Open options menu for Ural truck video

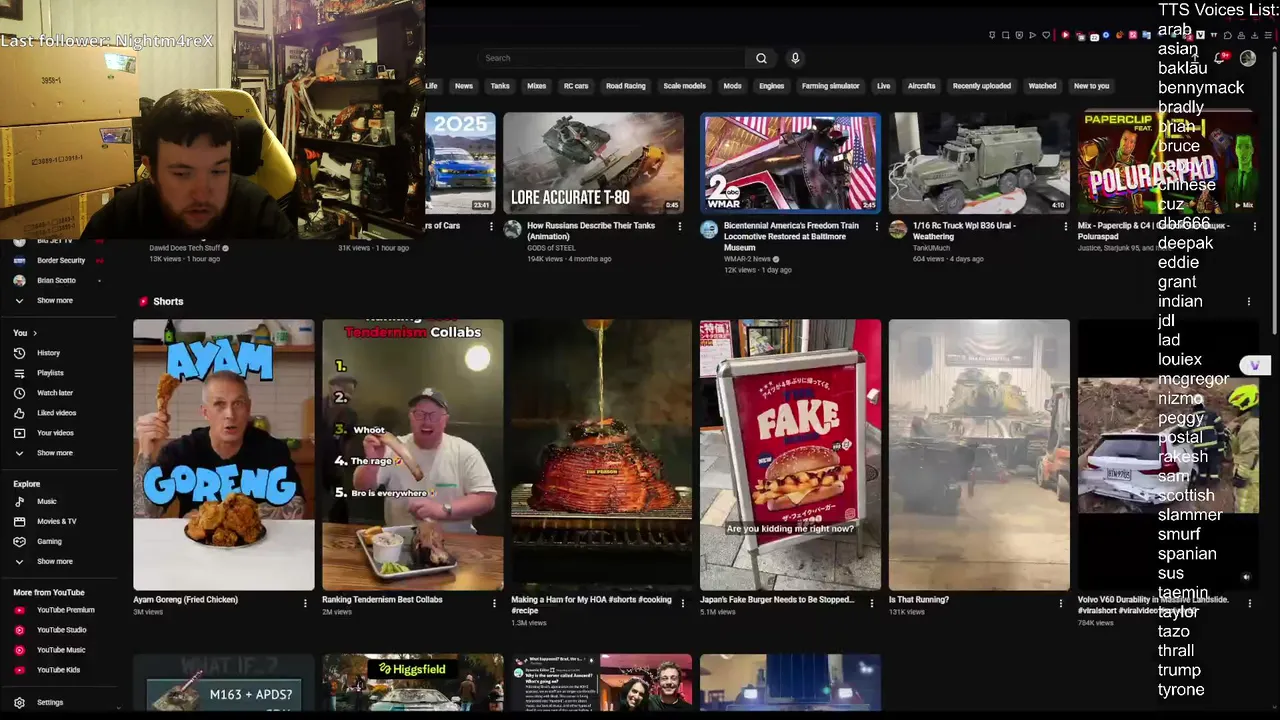[1065, 226]
